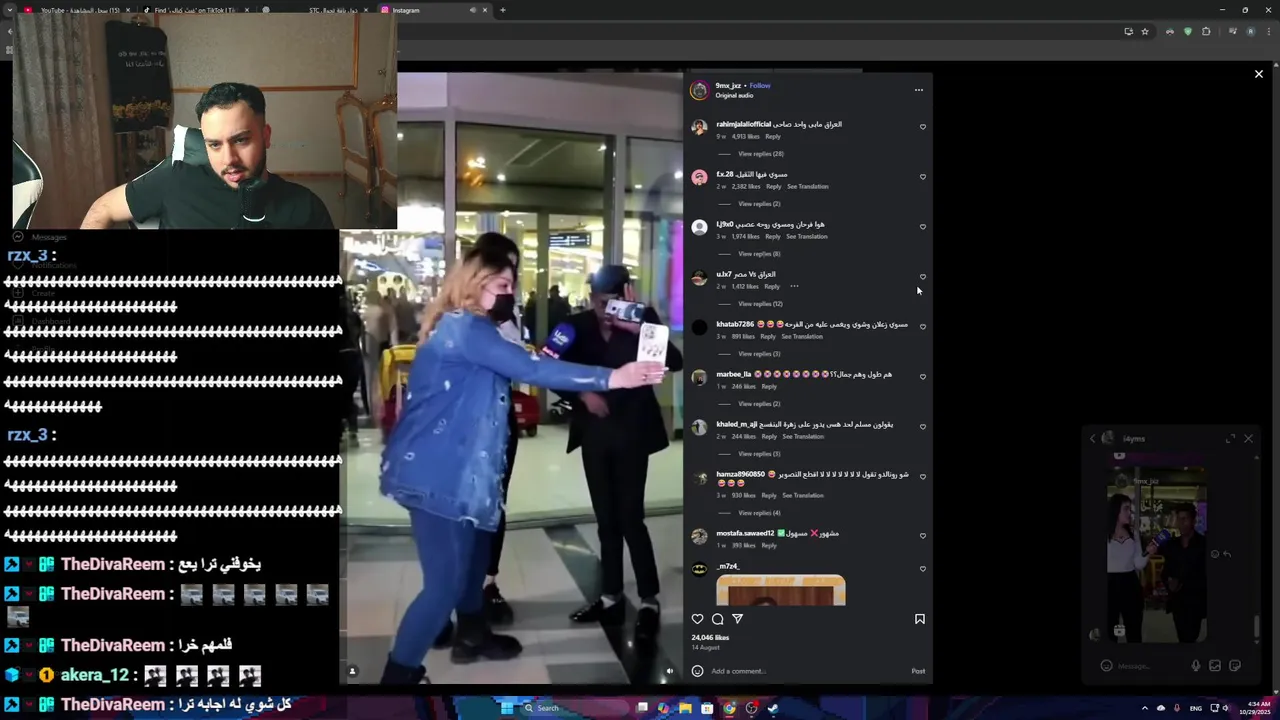Open browser extensions puzzle icon
This screenshot has height=720, width=1280.
1206,32
